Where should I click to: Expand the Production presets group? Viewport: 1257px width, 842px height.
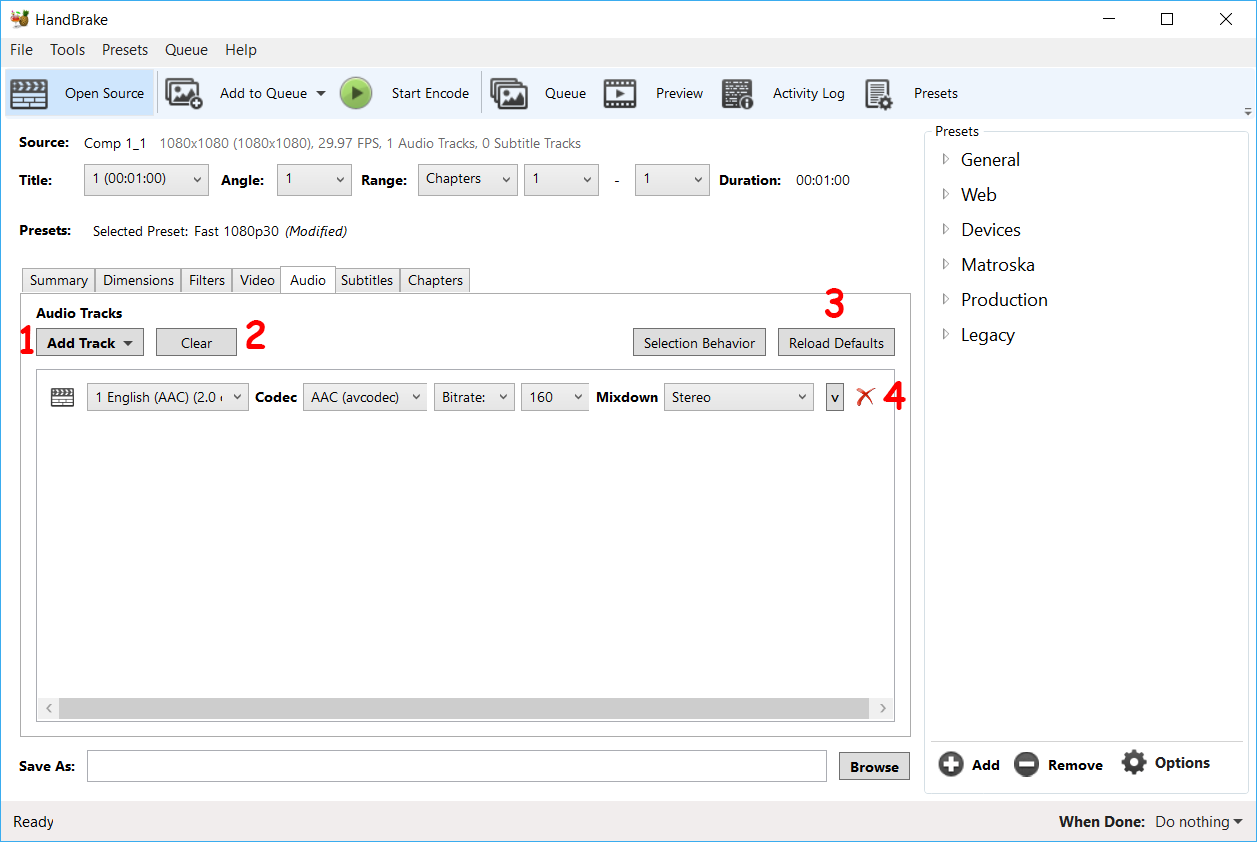point(946,300)
